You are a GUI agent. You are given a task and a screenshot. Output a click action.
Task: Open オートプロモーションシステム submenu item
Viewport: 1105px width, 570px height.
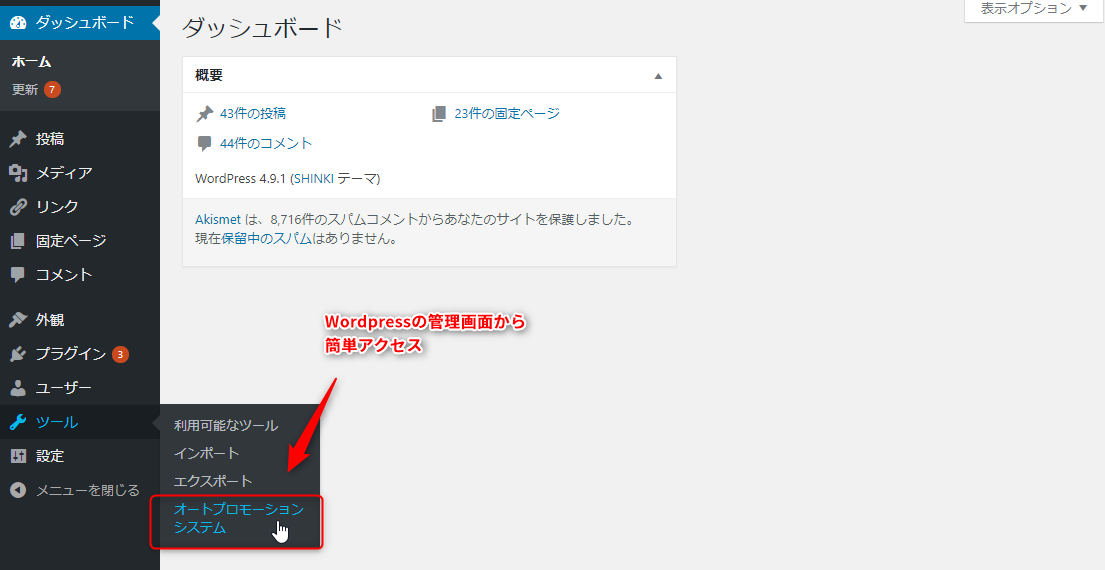(239, 518)
